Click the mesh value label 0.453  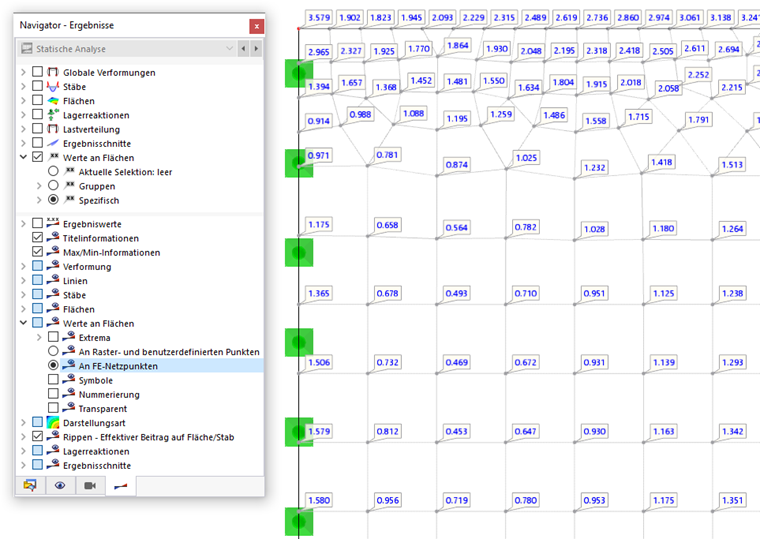(x=457, y=431)
